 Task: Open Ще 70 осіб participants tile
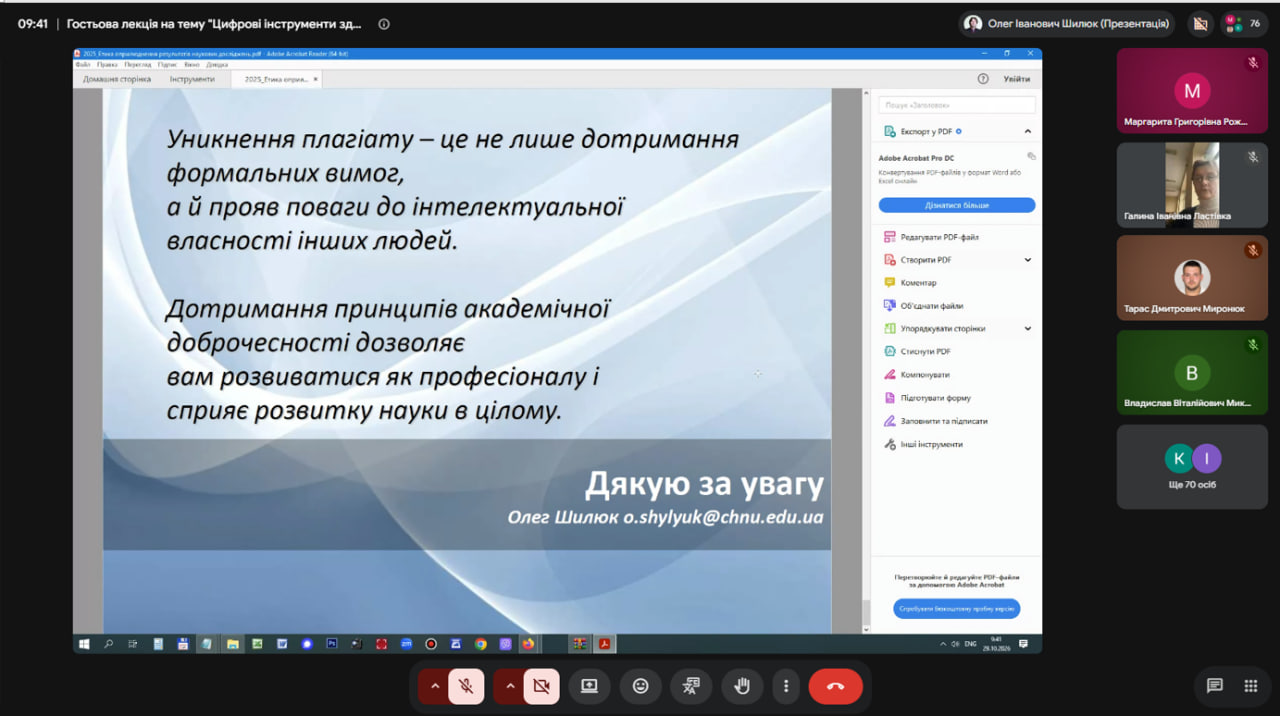pyautogui.click(x=1192, y=467)
